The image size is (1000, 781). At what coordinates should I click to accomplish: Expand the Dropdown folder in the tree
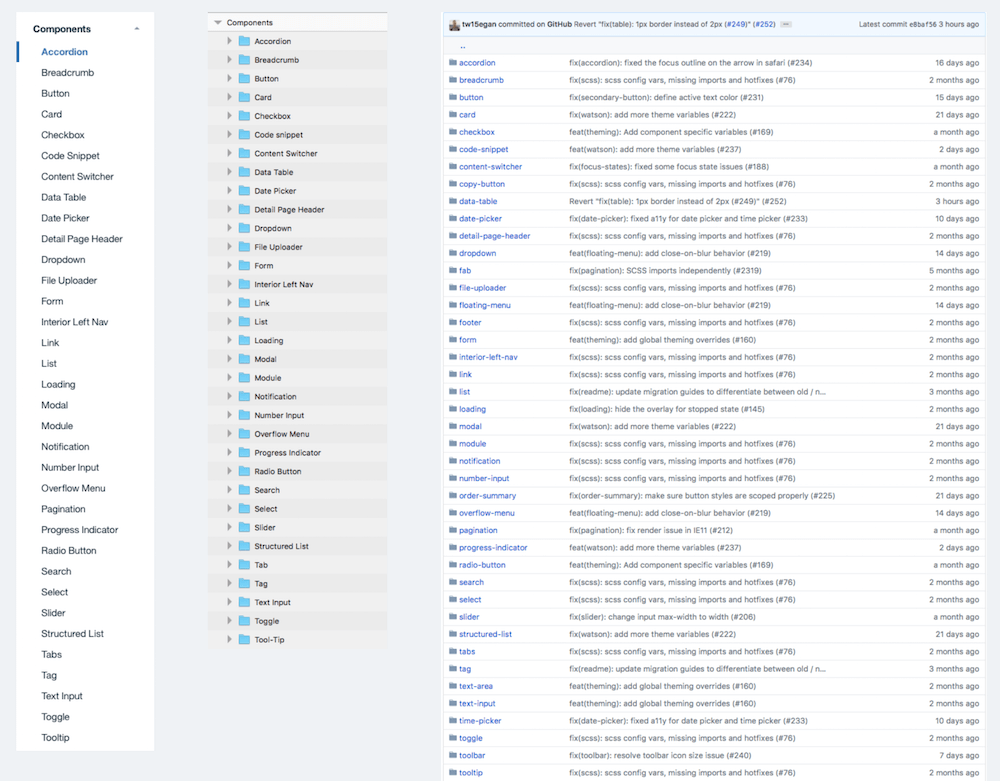pos(230,228)
